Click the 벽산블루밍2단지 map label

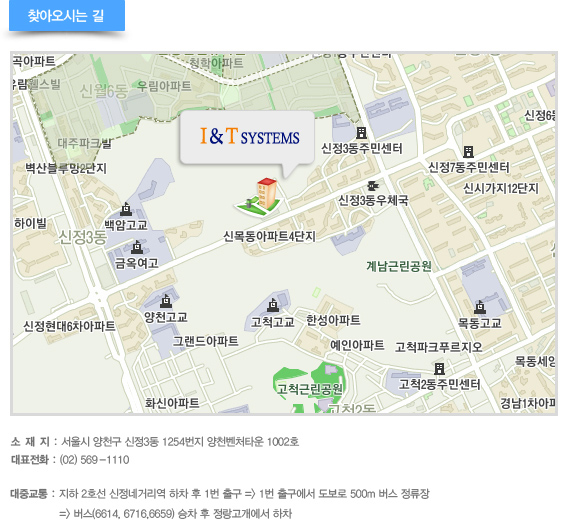point(66,168)
